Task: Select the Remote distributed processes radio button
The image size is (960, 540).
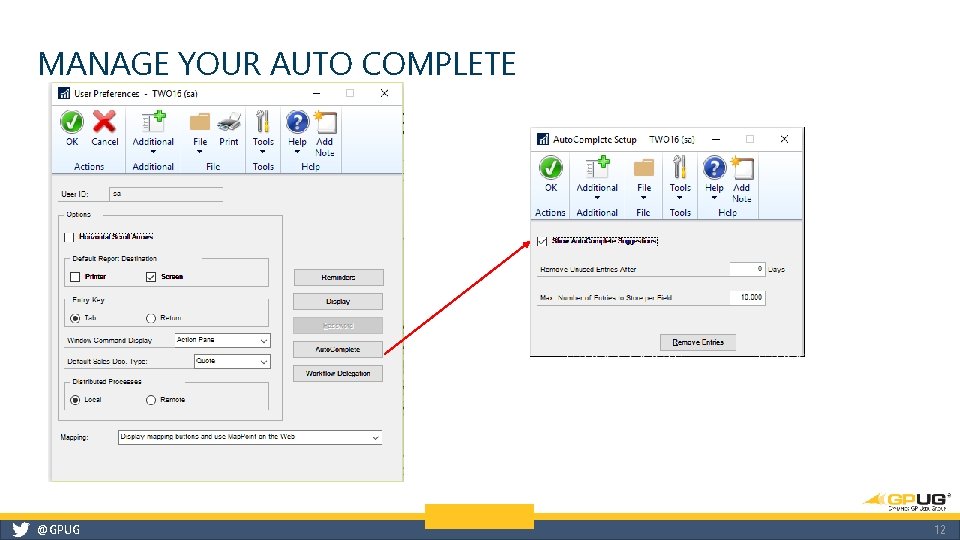Action: tap(151, 400)
